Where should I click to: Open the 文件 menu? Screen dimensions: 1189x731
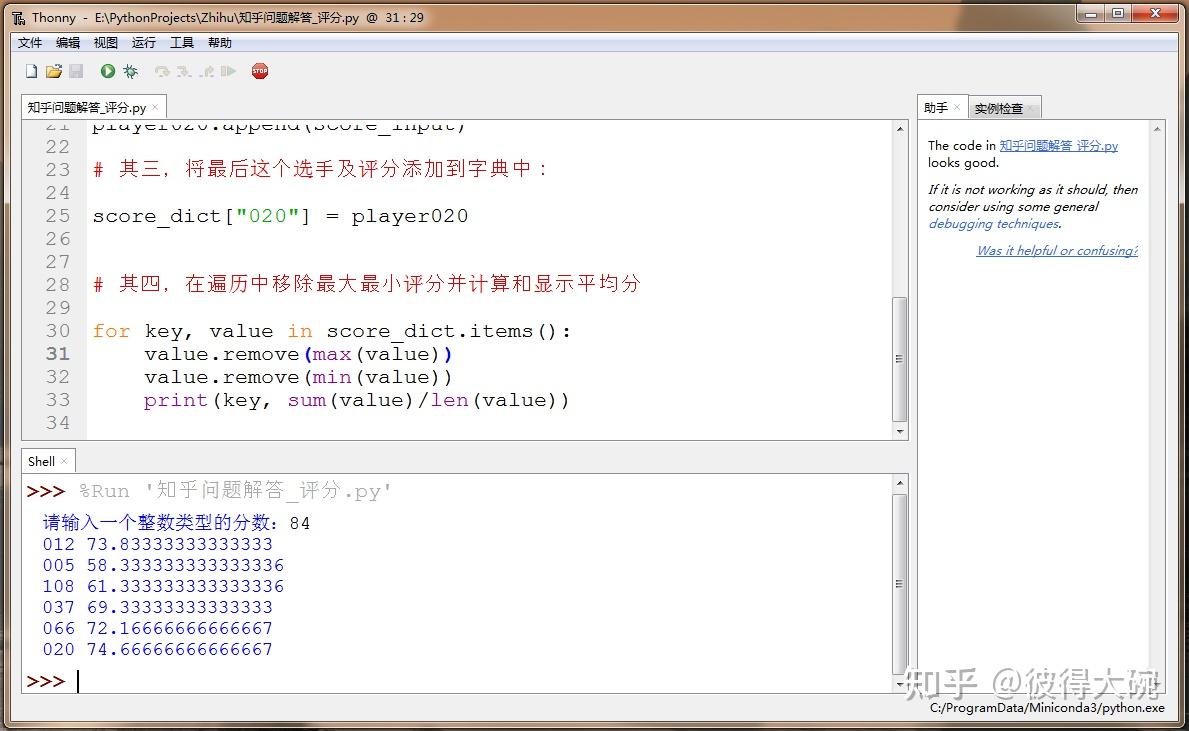coord(30,42)
